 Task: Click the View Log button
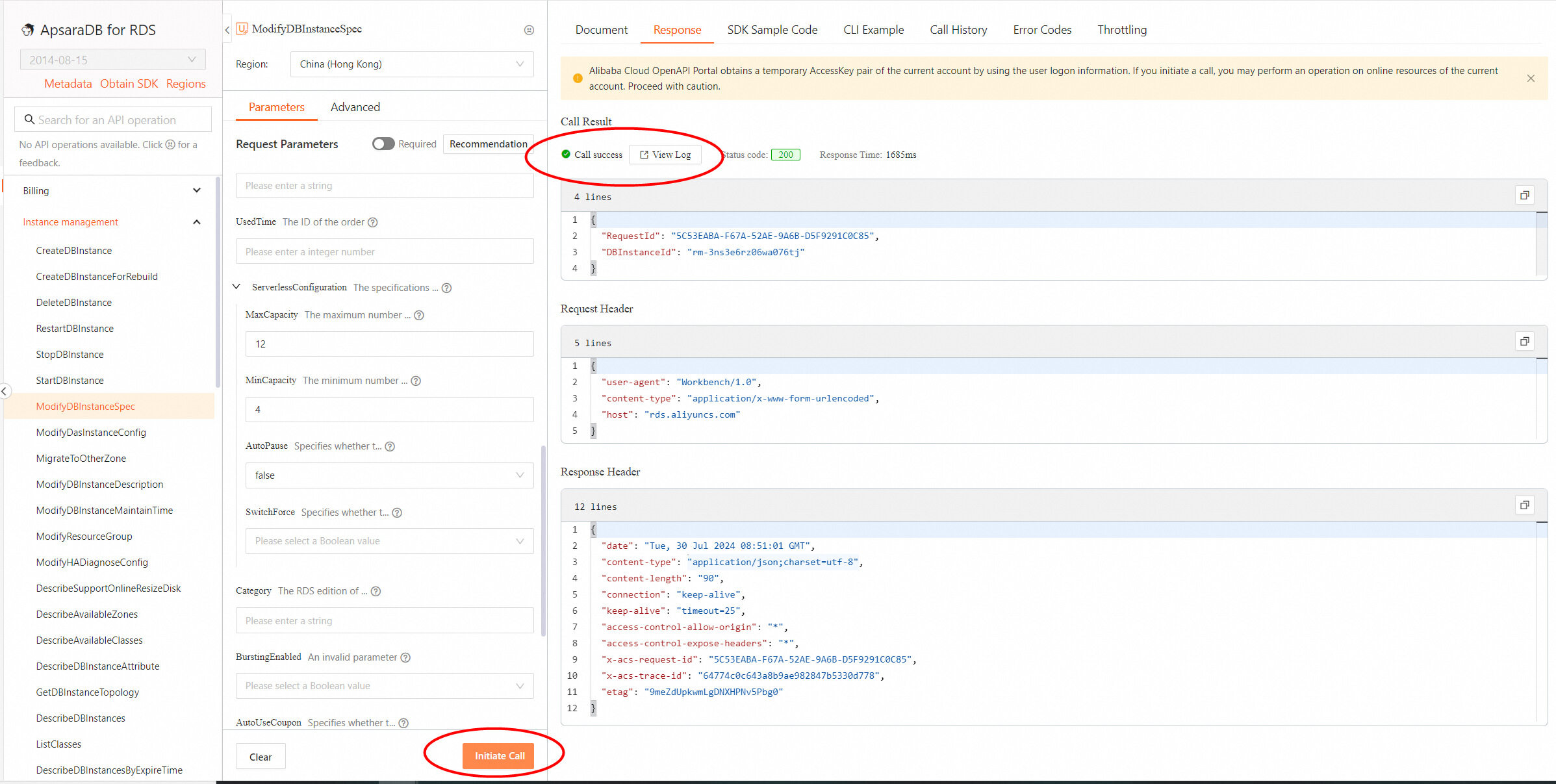tap(665, 155)
